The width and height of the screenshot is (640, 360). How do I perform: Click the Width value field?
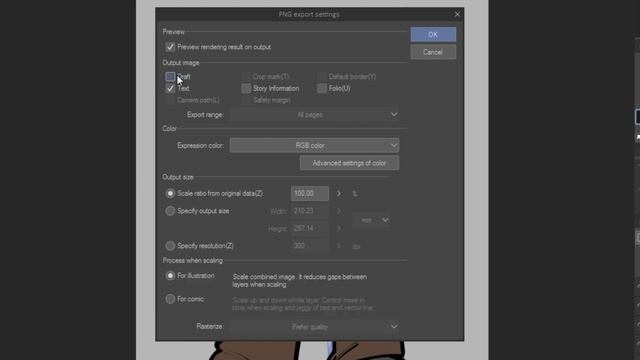[x=310, y=211]
